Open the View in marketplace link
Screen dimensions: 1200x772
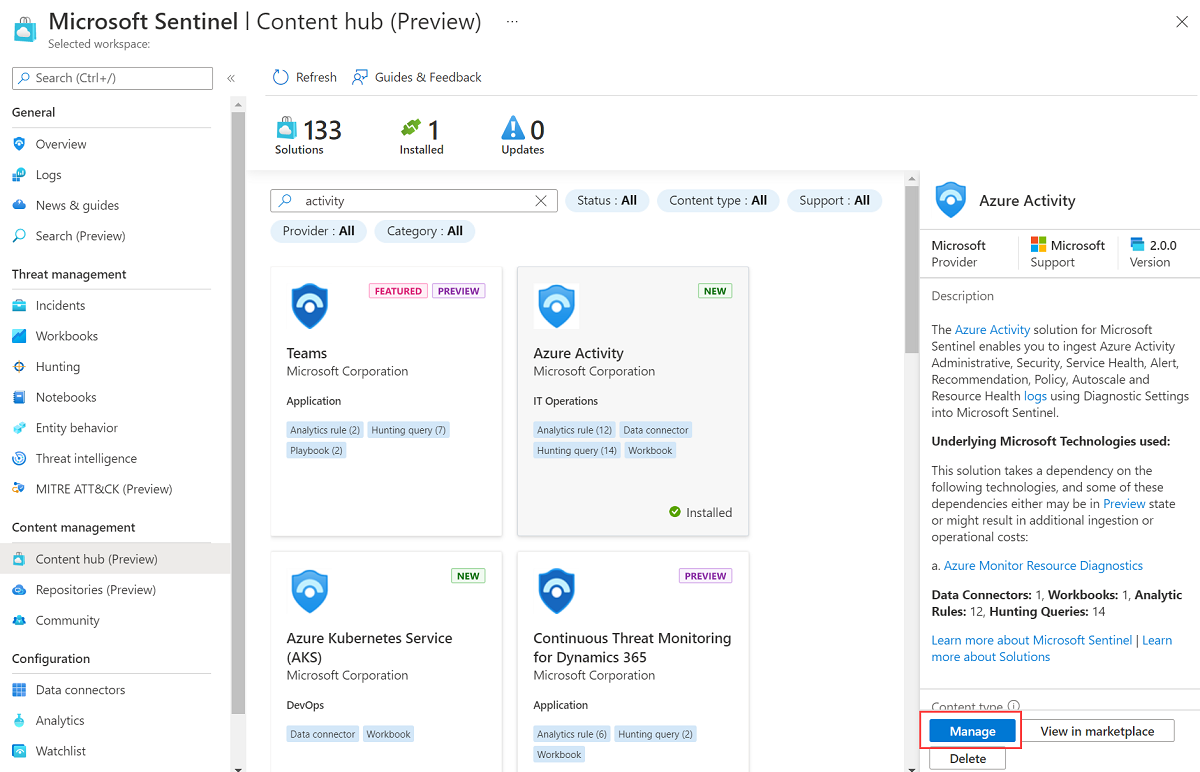(x=1097, y=731)
